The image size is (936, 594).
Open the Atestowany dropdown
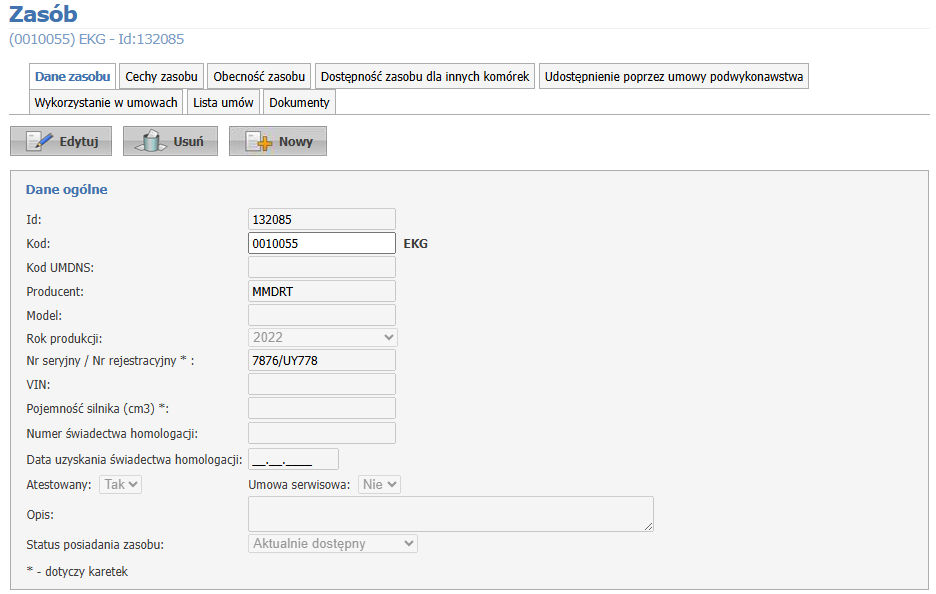[121, 484]
